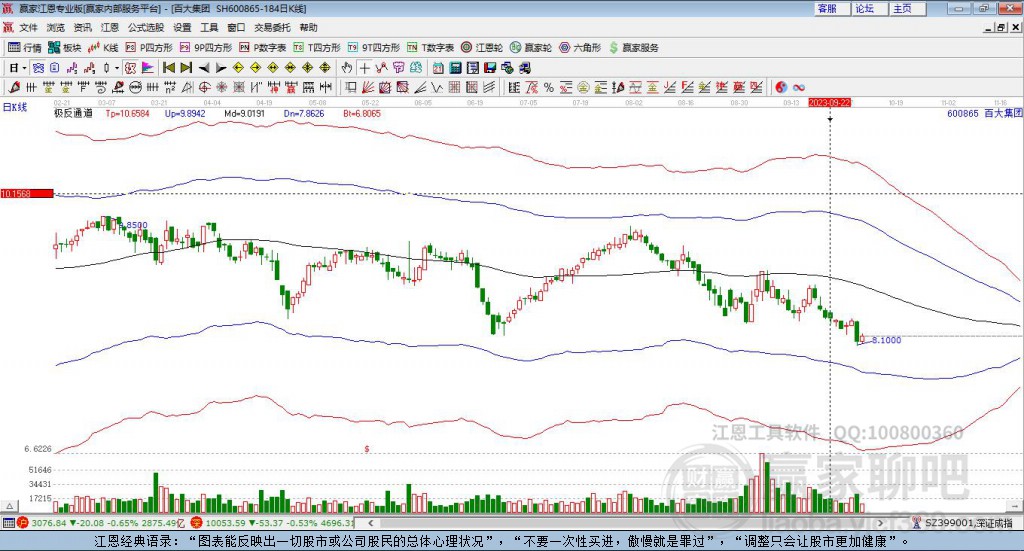The height and width of the screenshot is (551, 1024).
Task: Click the up triangle at volume panel
Action: click(x=10, y=506)
